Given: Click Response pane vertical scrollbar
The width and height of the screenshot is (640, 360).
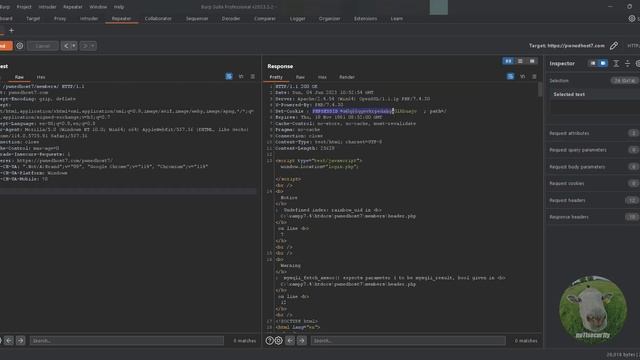Looking at the screenshot, I should coord(540,90).
